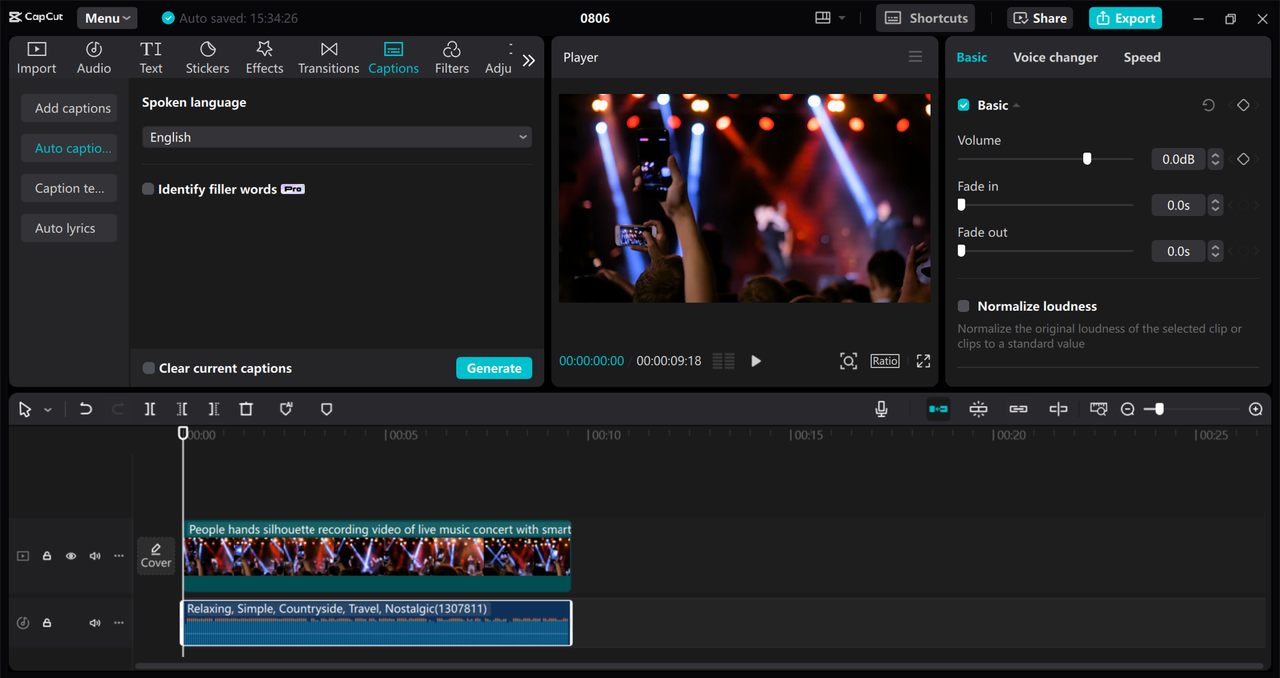The height and width of the screenshot is (678, 1280).
Task: Collapse the Basic section arrow
Action: (1017, 105)
